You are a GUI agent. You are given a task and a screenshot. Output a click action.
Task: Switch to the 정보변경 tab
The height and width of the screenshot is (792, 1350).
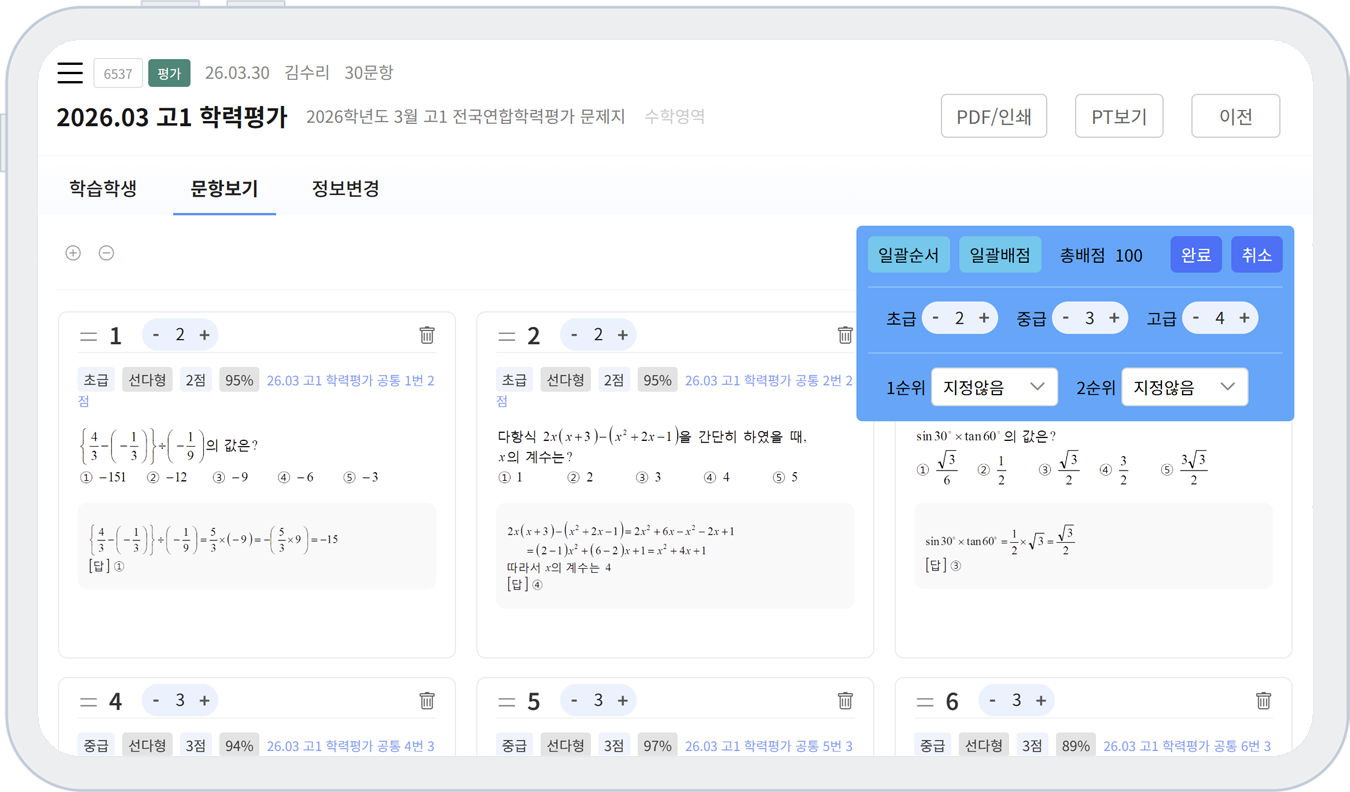point(345,188)
